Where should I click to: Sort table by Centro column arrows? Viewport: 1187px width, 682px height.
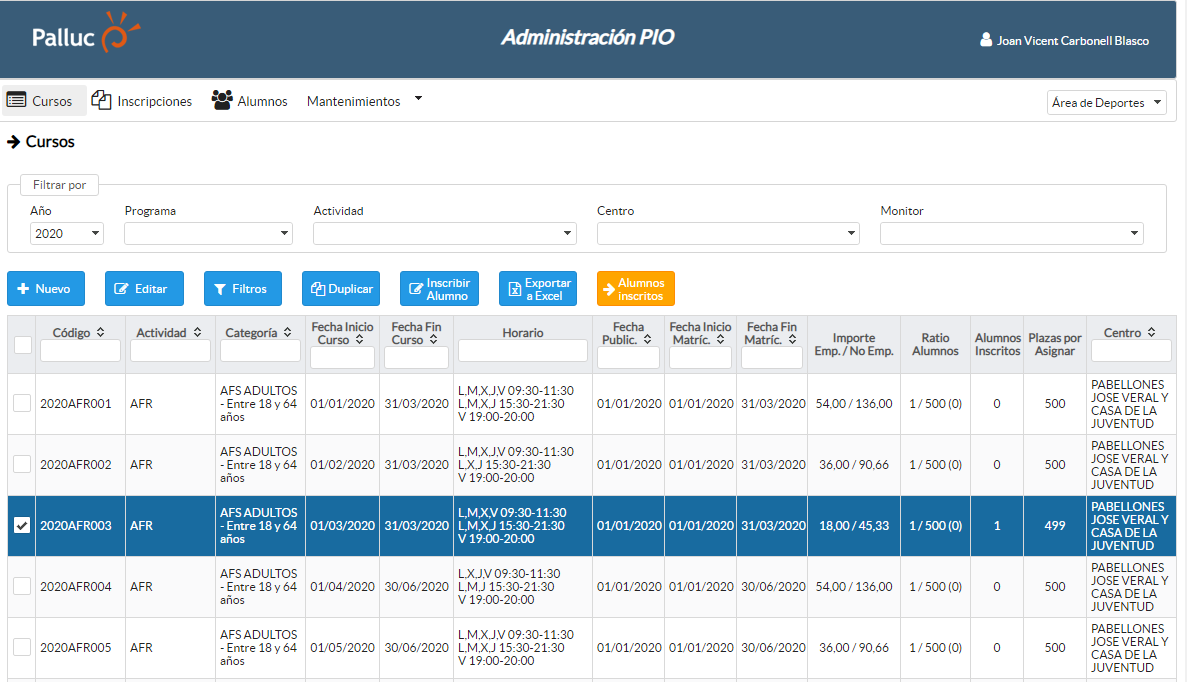pos(1151,333)
